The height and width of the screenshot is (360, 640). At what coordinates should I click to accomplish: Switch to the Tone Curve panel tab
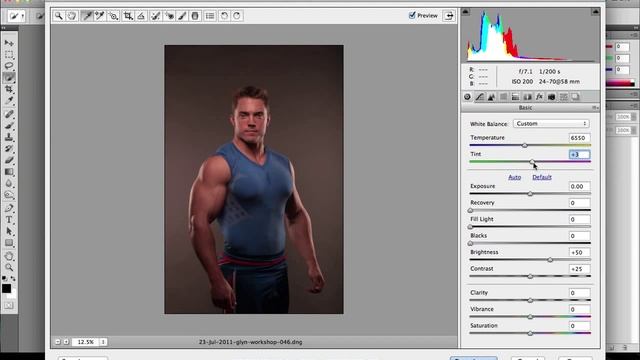(x=480, y=97)
